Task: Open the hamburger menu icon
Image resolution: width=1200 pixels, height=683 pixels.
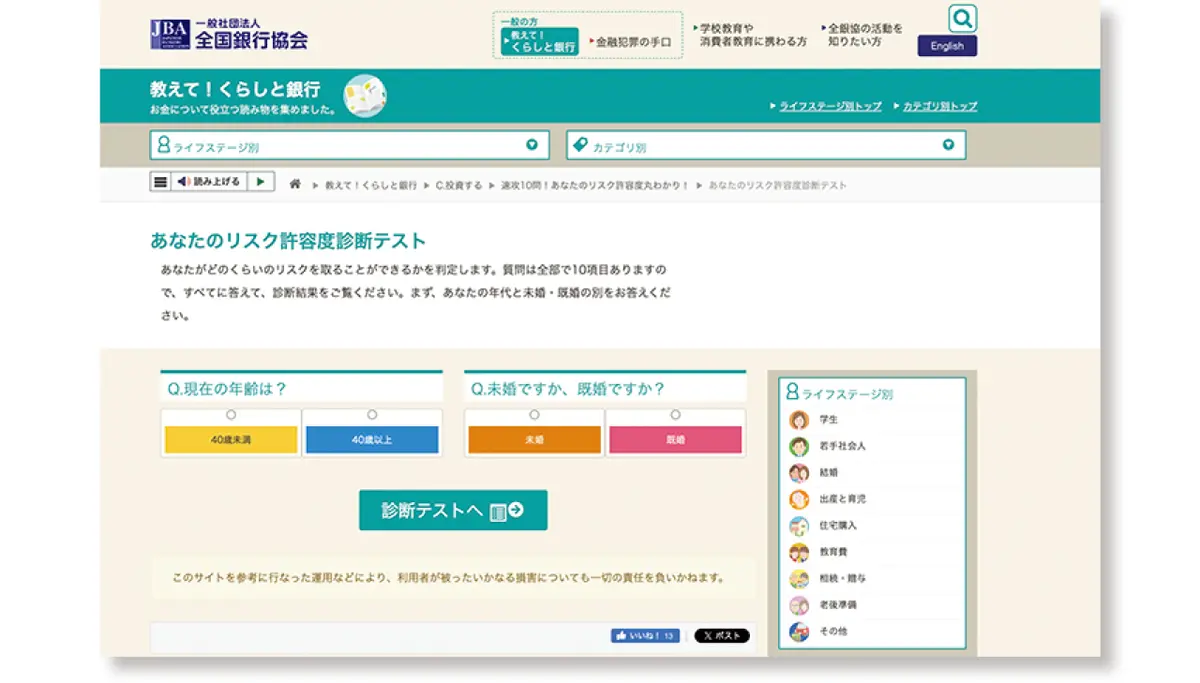Action: [x=159, y=182]
